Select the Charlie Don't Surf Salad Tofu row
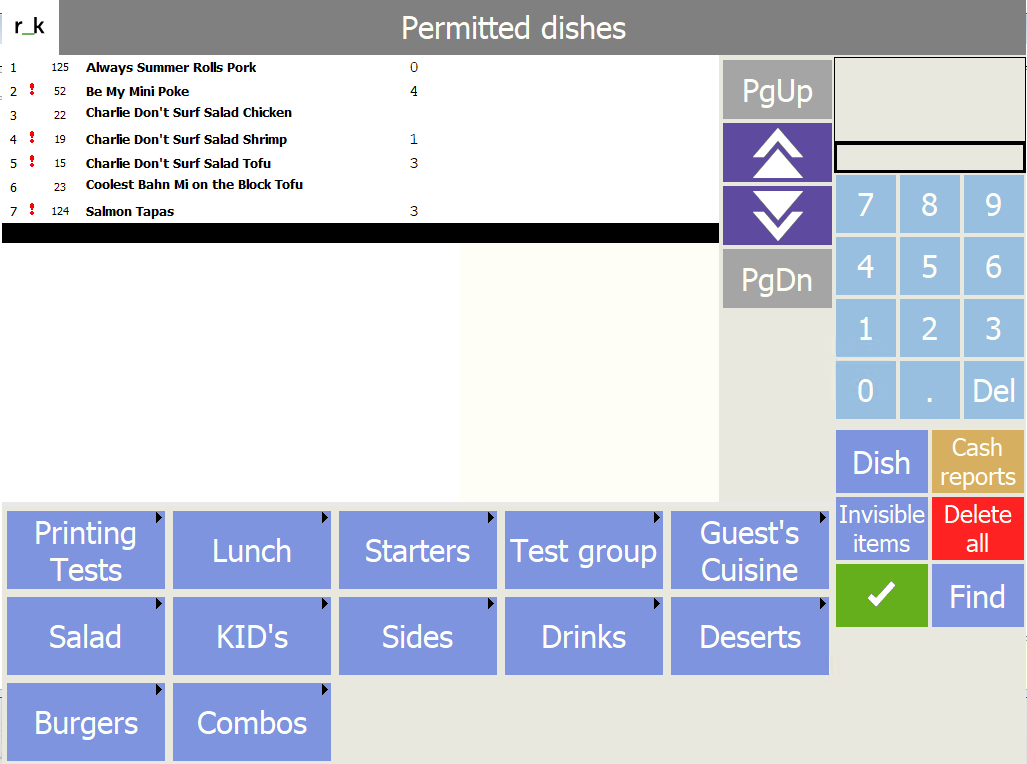The height and width of the screenshot is (764, 1027). coord(178,163)
